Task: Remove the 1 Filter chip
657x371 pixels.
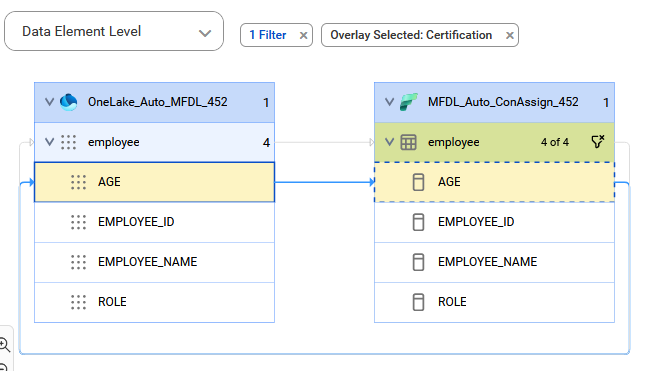Action: (x=303, y=36)
